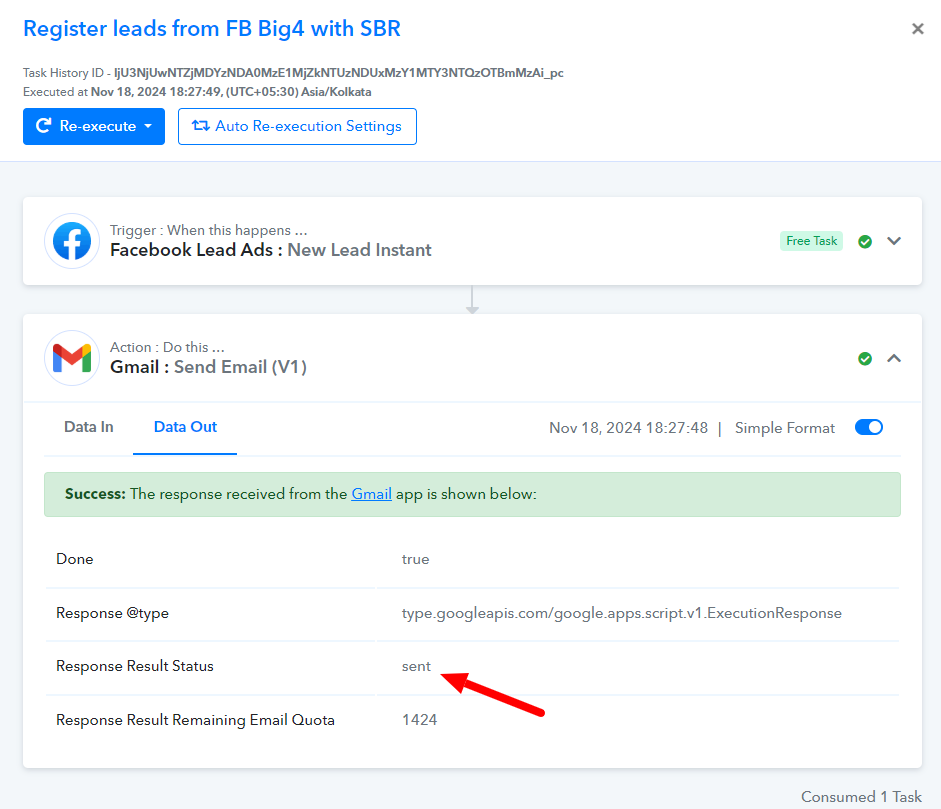
Task: Click the 'sent' status value
Action: (x=416, y=666)
